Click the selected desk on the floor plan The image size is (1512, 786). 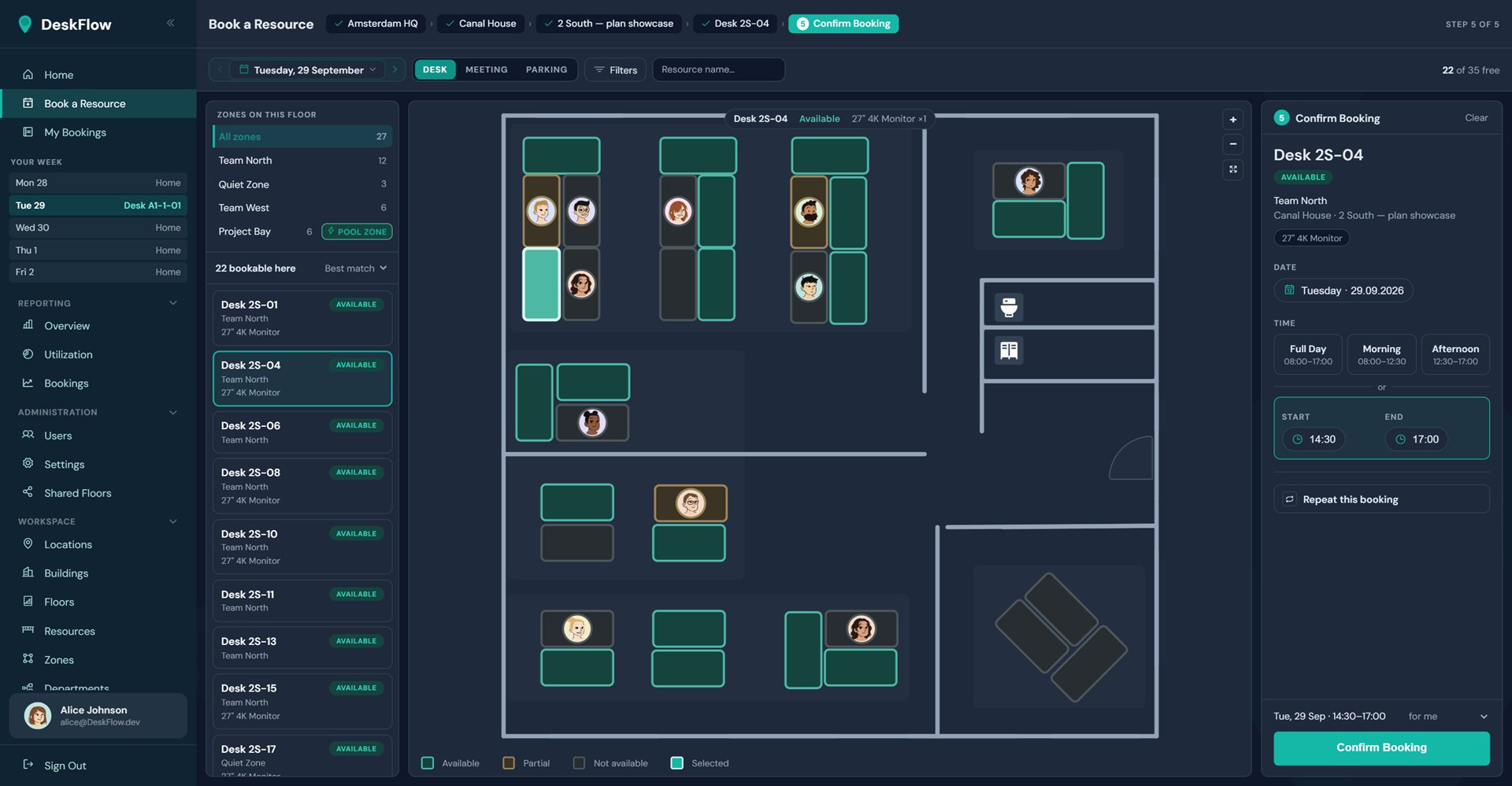(542, 284)
